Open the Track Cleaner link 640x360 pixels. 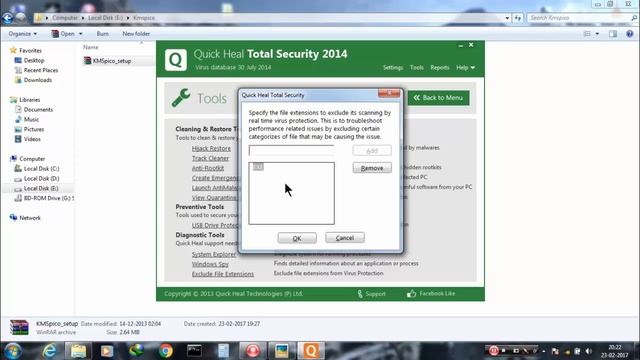(210, 158)
